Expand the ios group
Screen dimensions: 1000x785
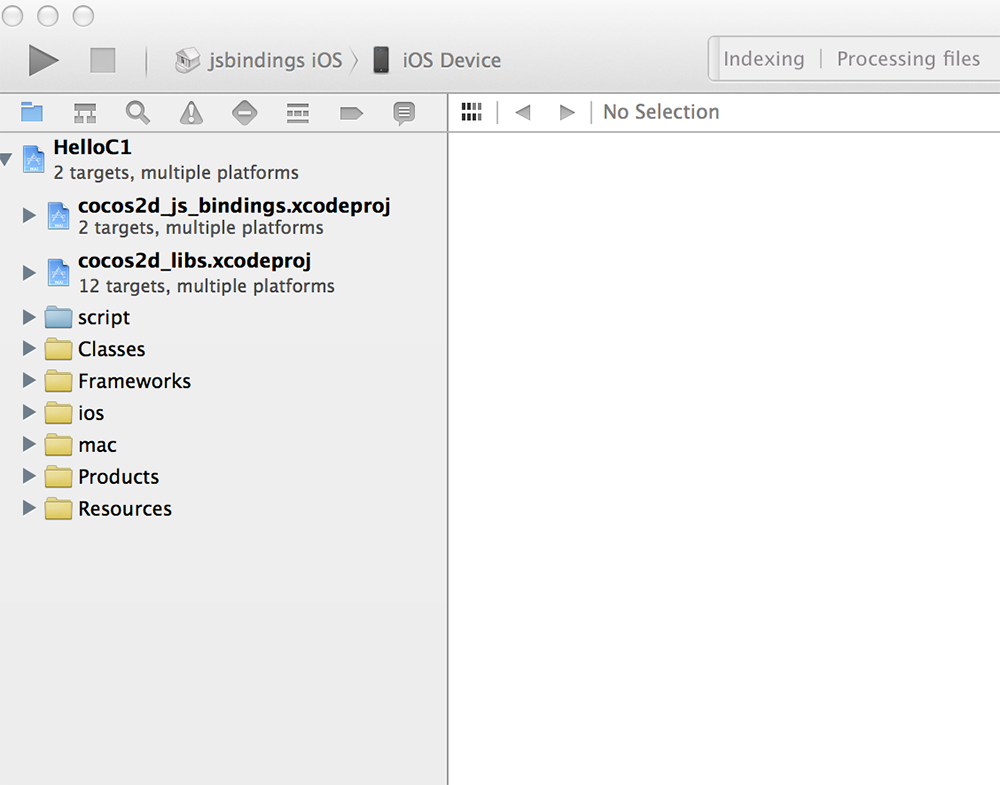click(29, 413)
